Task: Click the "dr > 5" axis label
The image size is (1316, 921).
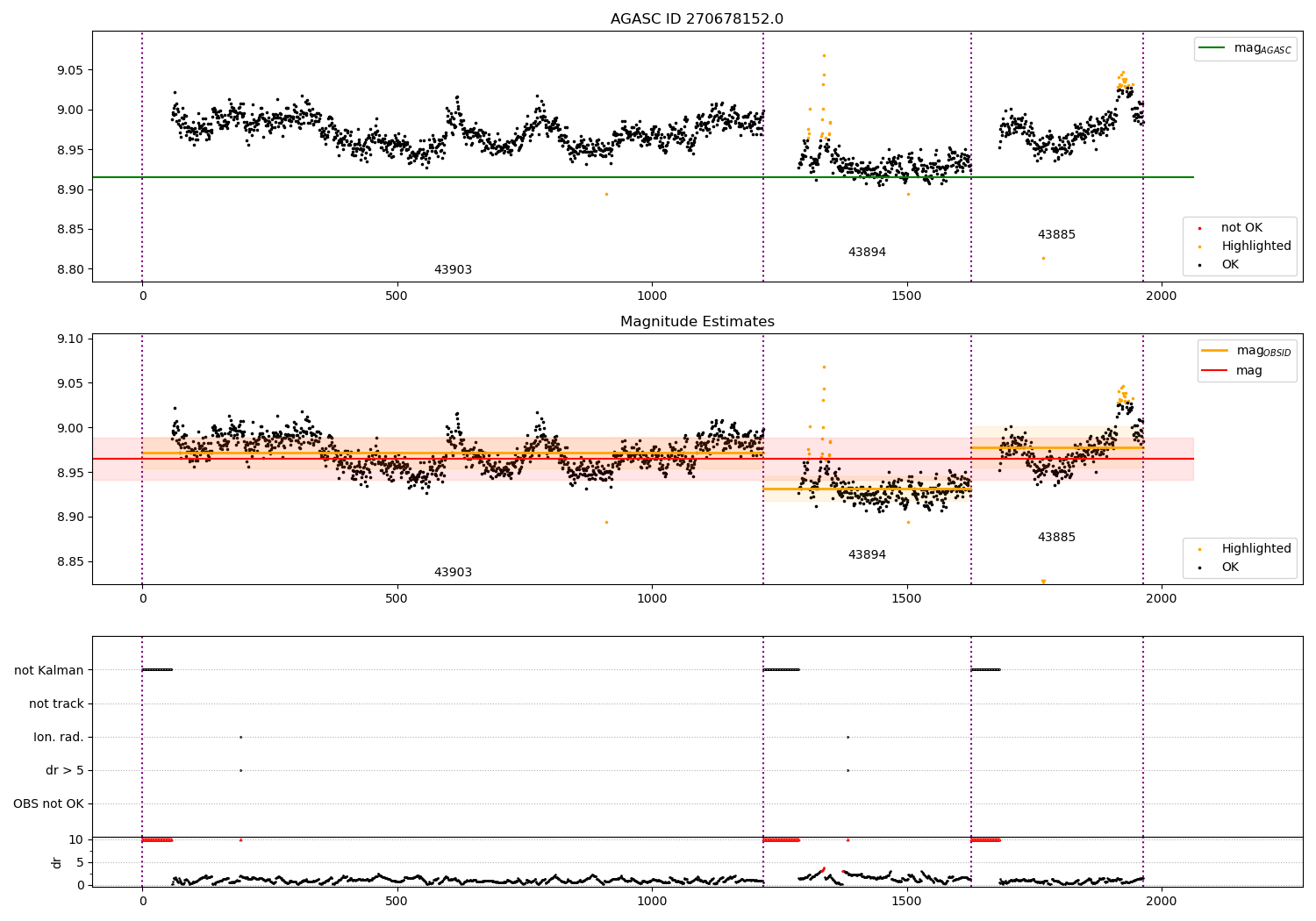Action: (x=65, y=770)
